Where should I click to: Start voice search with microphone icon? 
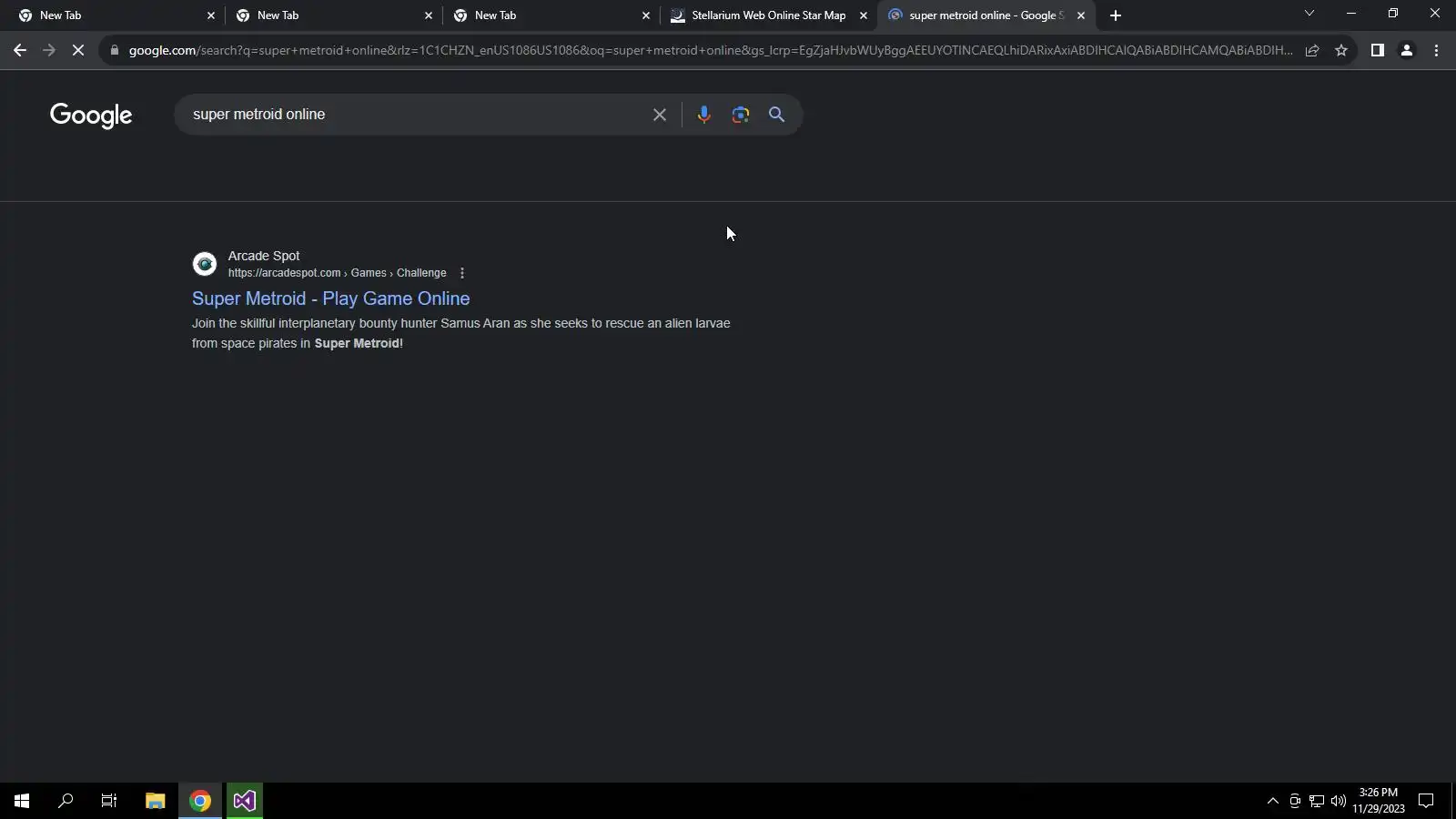(703, 115)
